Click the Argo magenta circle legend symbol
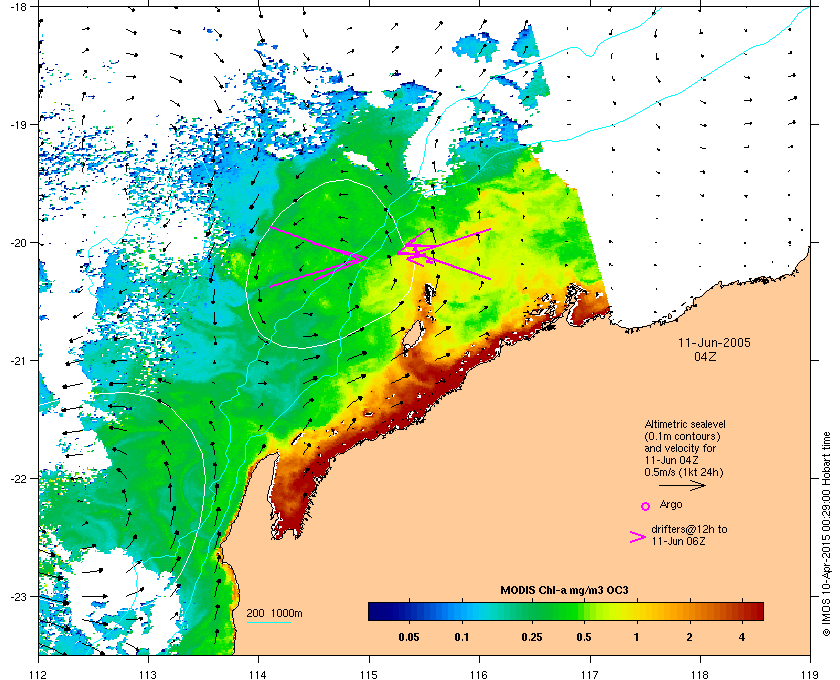This screenshot has height=680, width=840. click(x=646, y=506)
